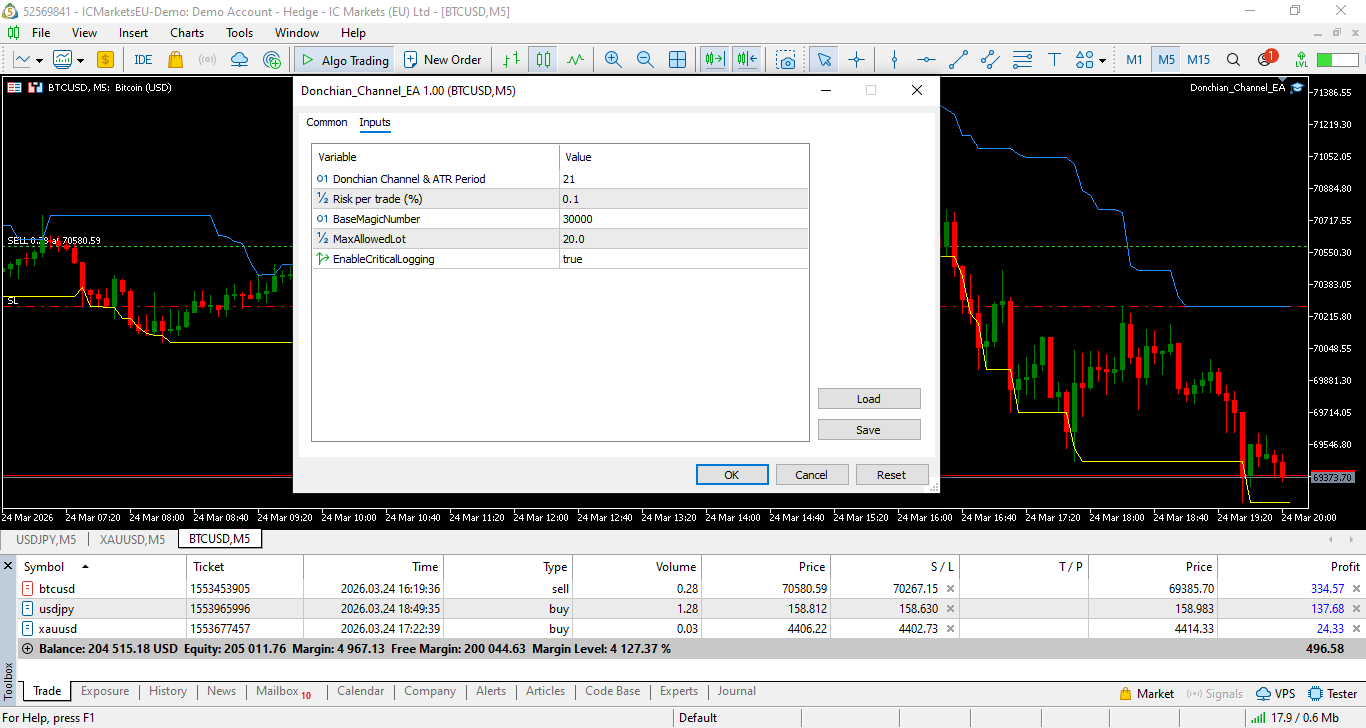
Task: Switch chart to candlesticks style
Action: coord(543,60)
